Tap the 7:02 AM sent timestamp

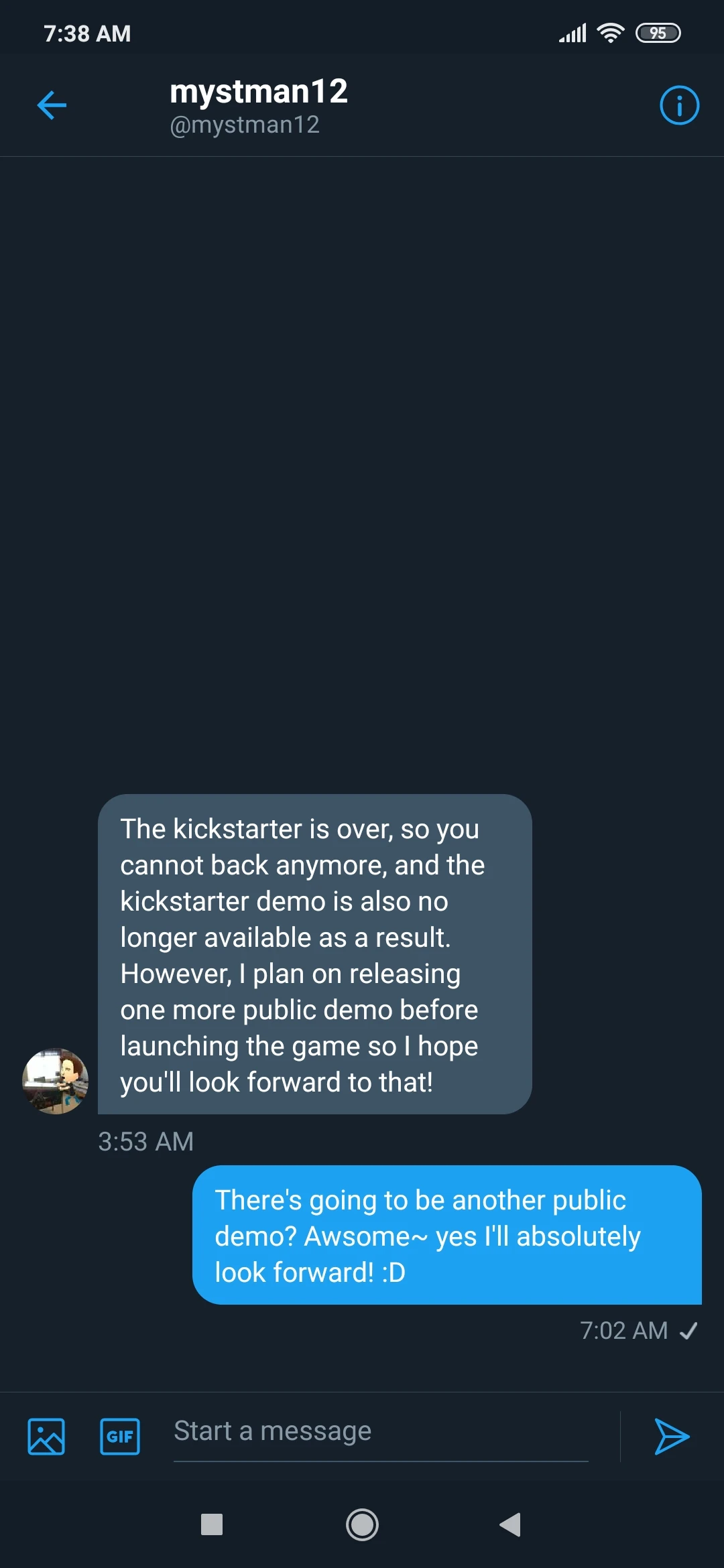(x=623, y=1331)
